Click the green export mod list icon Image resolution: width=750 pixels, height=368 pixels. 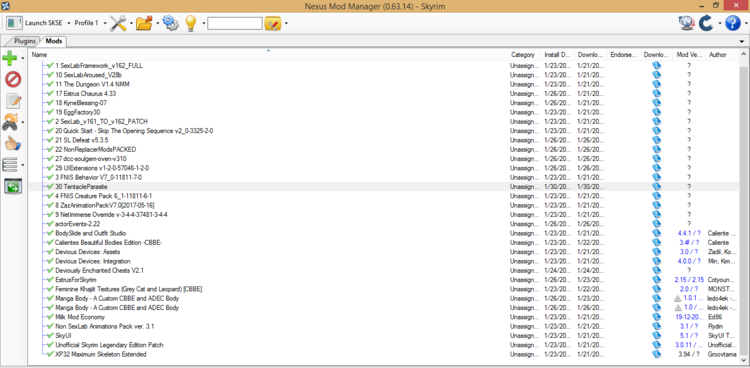pos(13,186)
